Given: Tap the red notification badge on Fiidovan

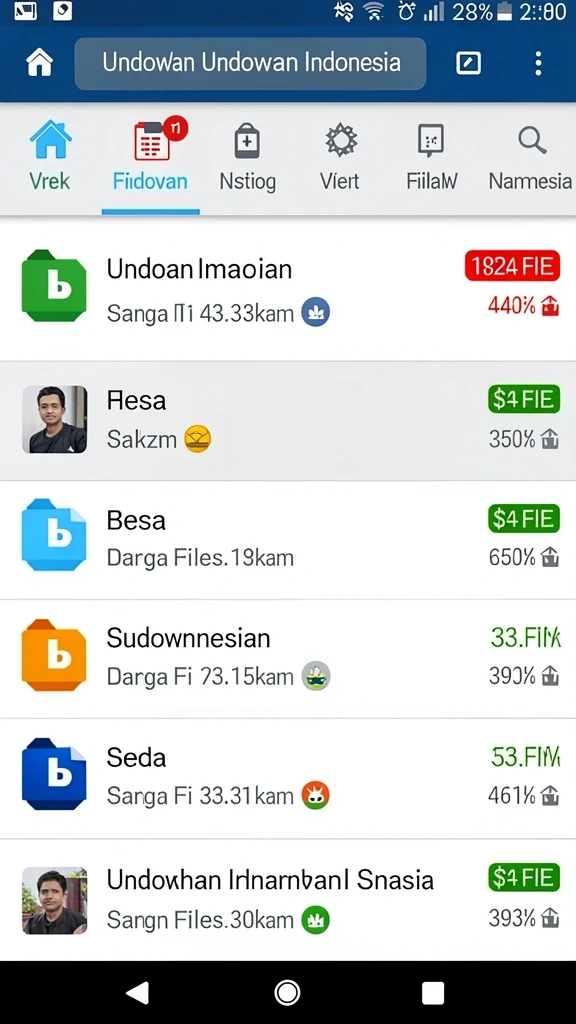Looking at the screenshot, I should 175,129.
